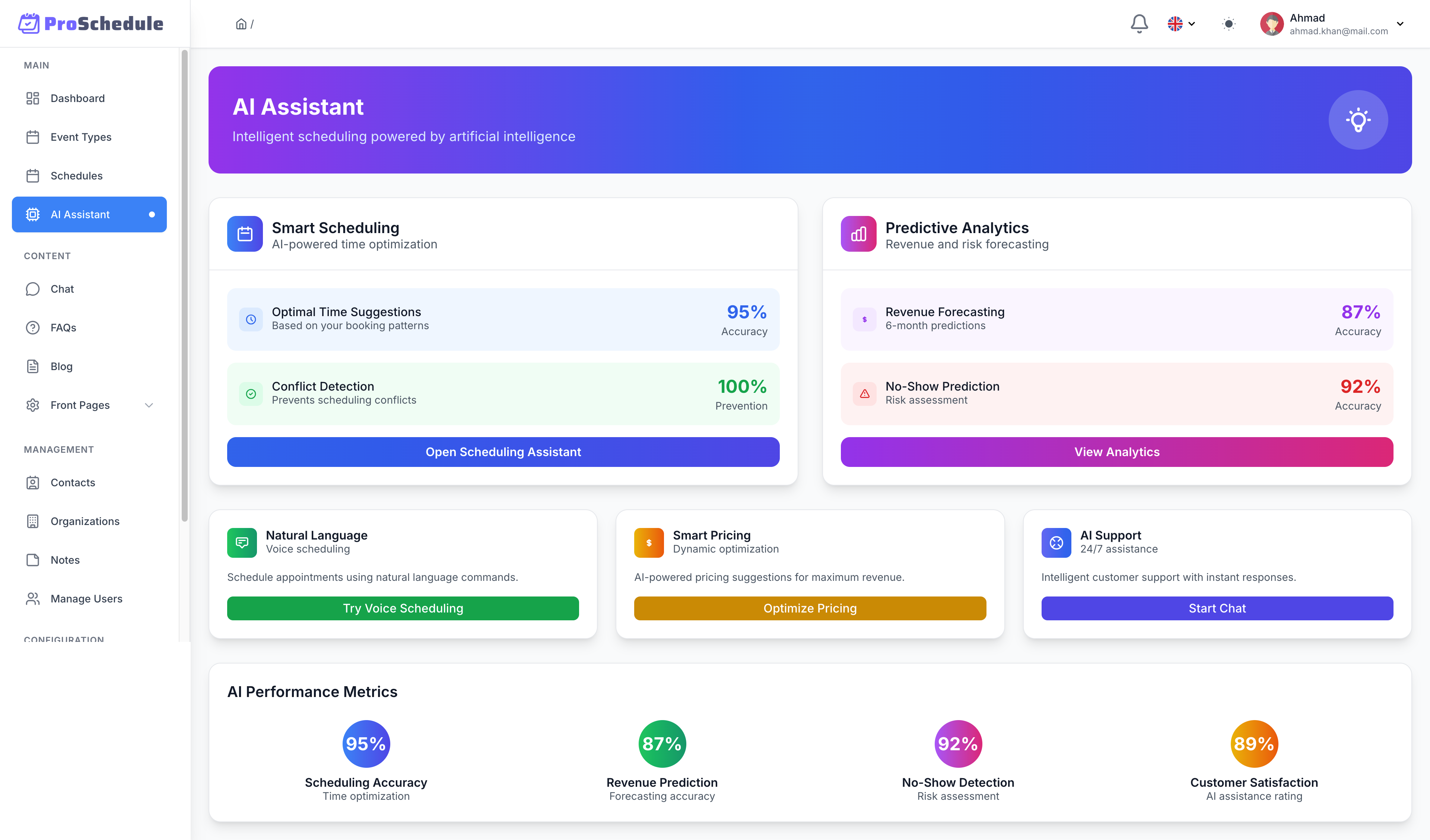Open Dashboard from the sidebar
The width and height of the screenshot is (1430, 840).
click(78, 98)
